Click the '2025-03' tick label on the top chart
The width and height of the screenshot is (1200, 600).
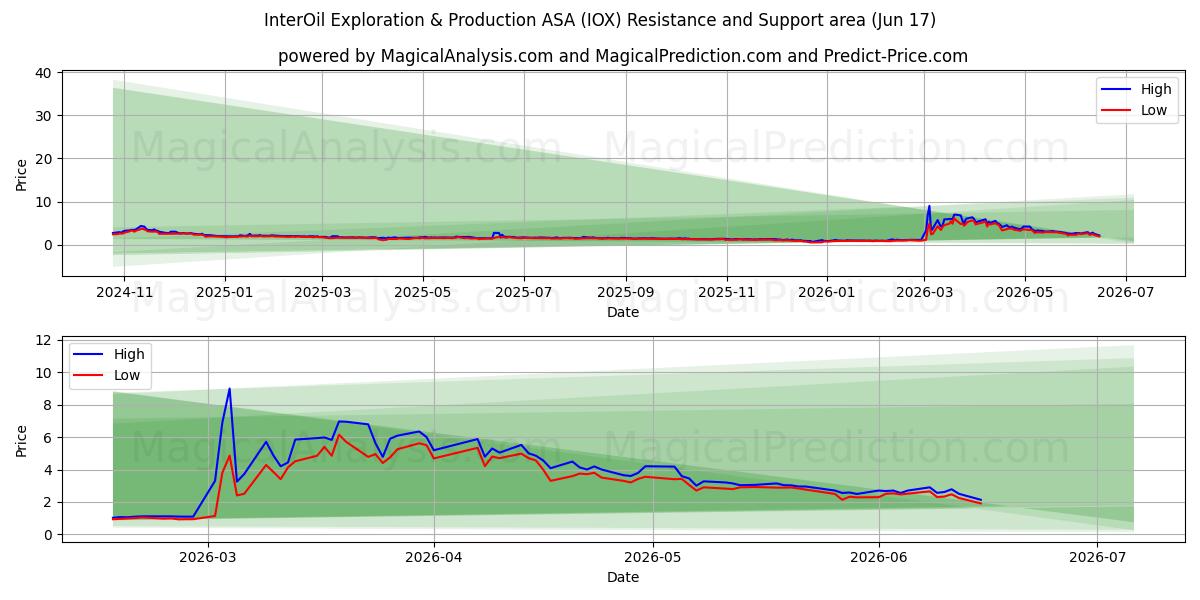tap(322, 293)
